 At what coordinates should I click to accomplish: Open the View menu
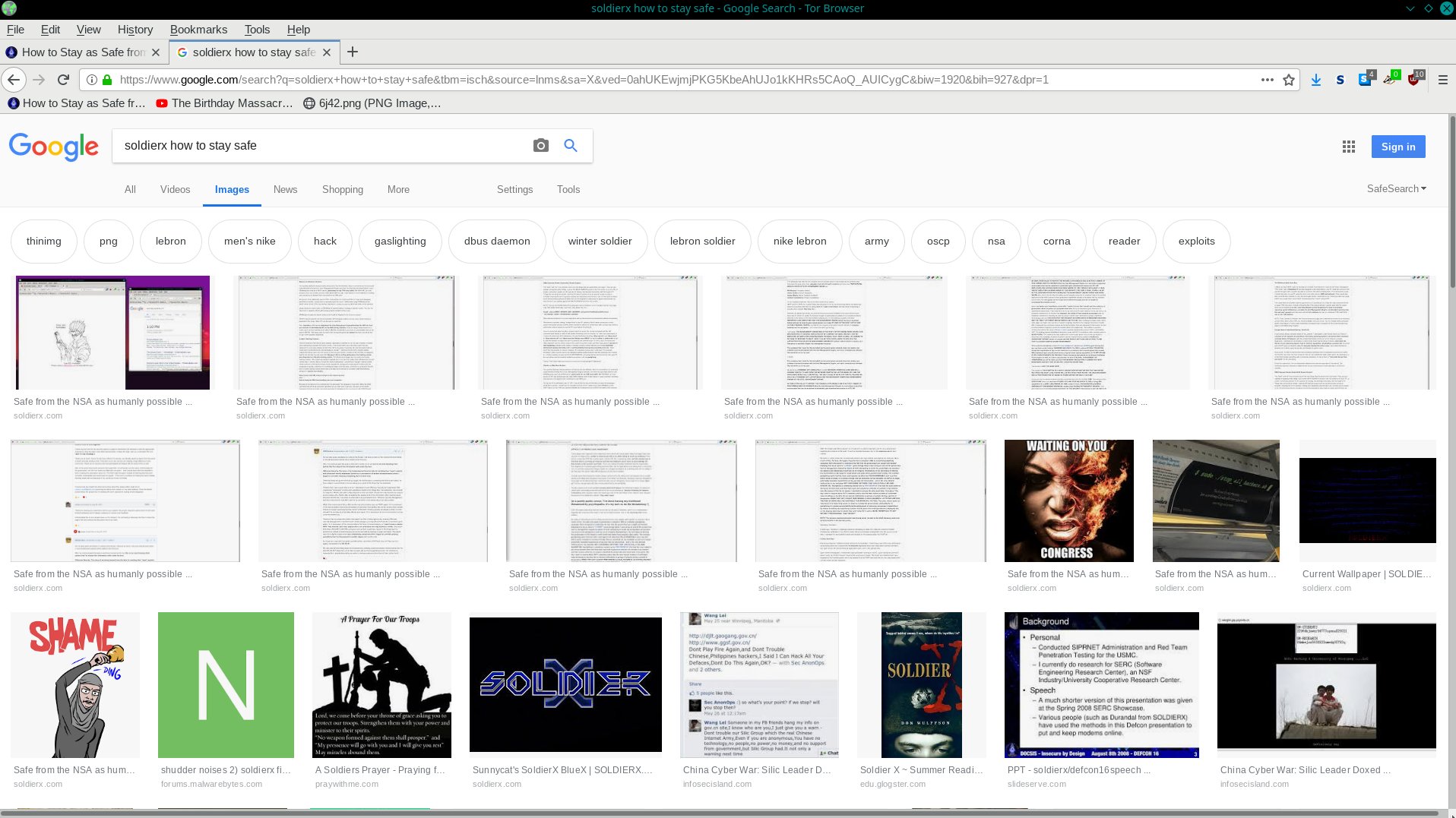point(88,30)
